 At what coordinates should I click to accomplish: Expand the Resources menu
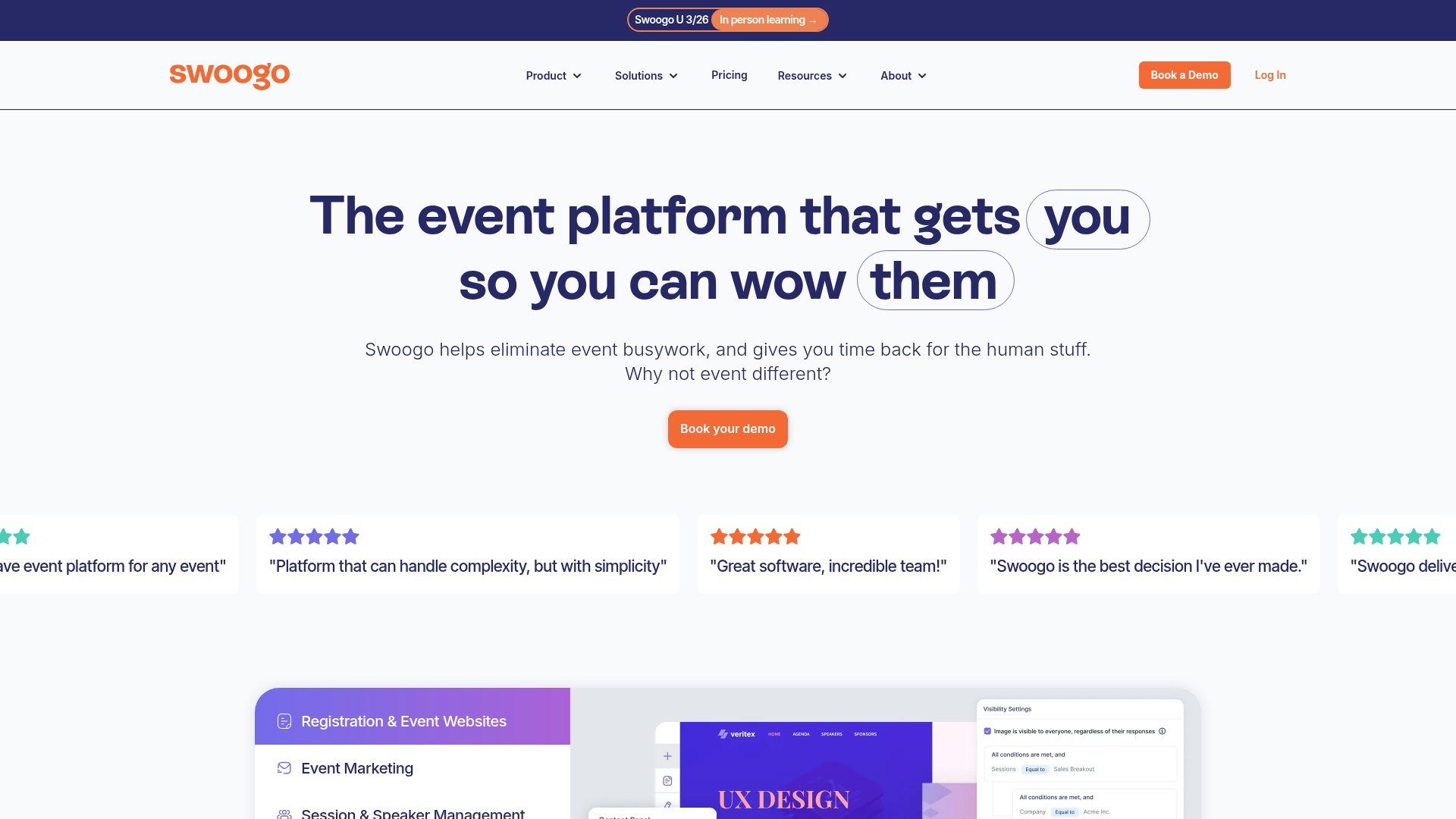point(812,76)
